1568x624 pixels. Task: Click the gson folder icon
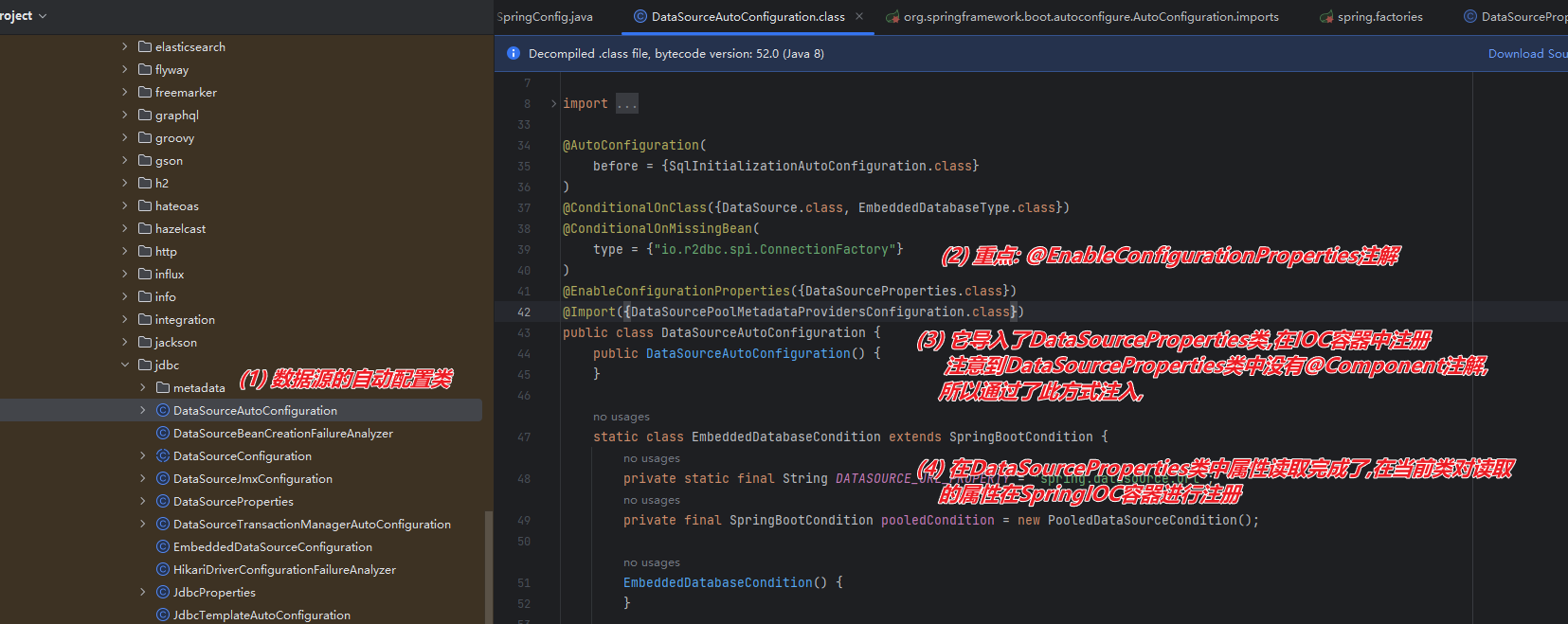[145, 160]
